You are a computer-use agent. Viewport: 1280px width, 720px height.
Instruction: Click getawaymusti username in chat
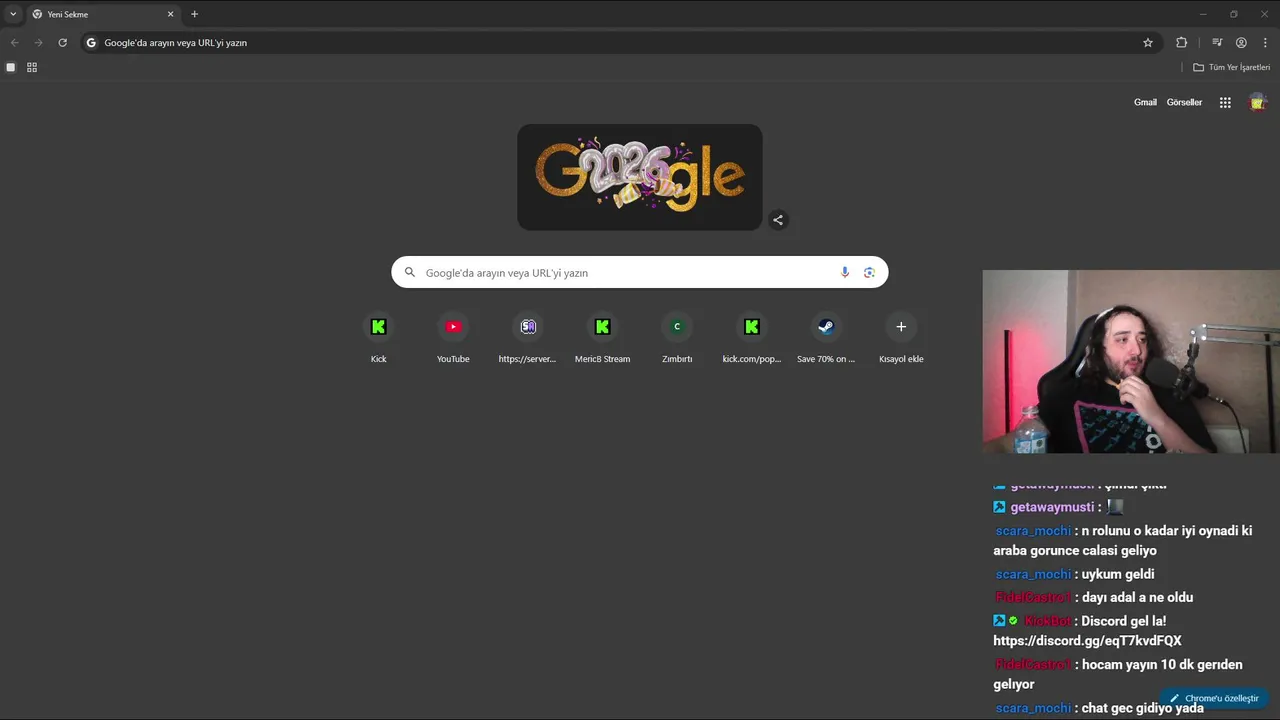[x=1052, y=507]
